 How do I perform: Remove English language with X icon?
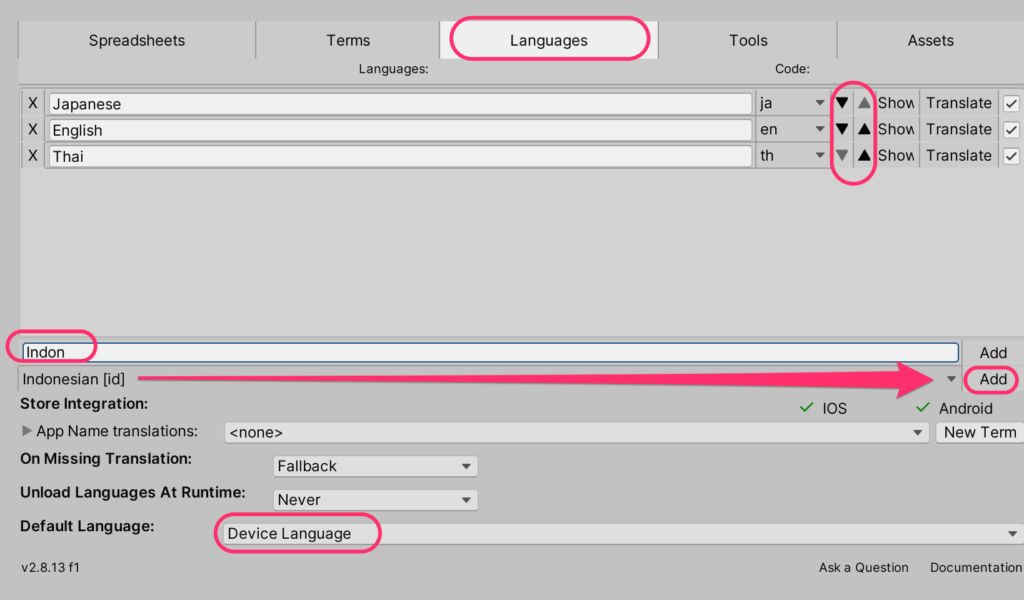[33, 130]
